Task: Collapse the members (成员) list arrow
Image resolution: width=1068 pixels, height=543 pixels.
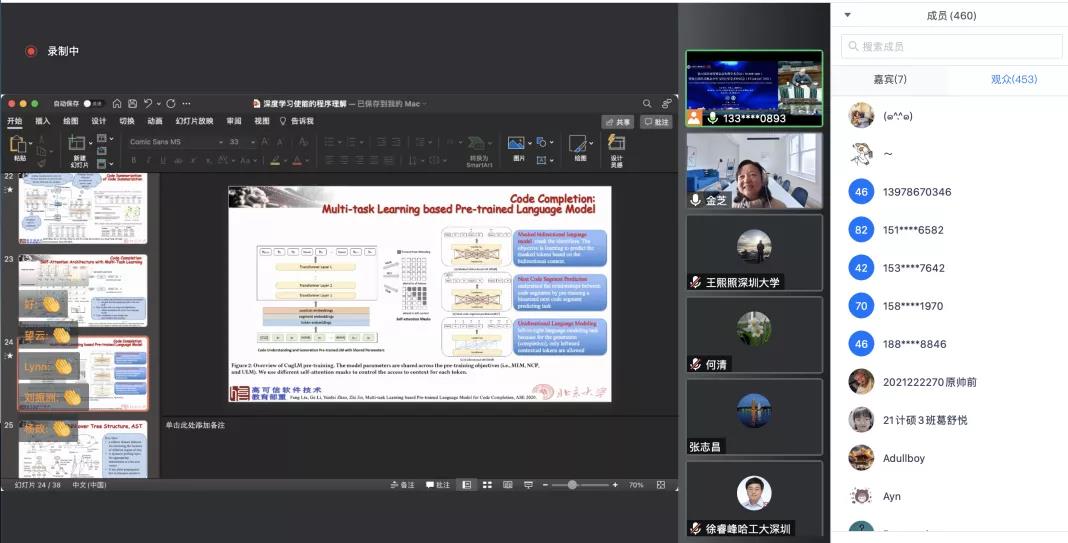Action: click(848, 15)
